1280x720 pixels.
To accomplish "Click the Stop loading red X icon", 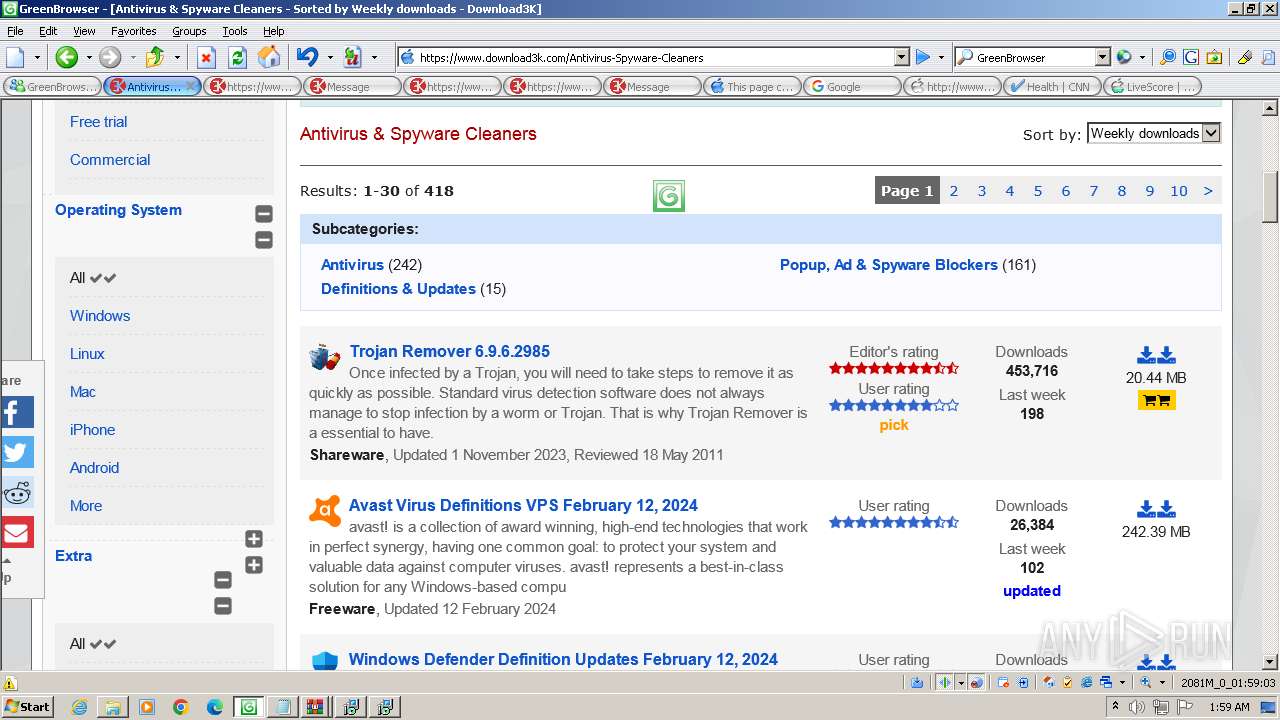I will (x=206, y=57).
